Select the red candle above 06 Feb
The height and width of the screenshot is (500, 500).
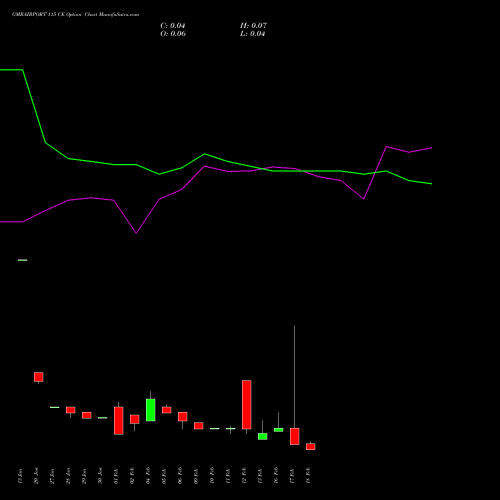coord(183,417)
